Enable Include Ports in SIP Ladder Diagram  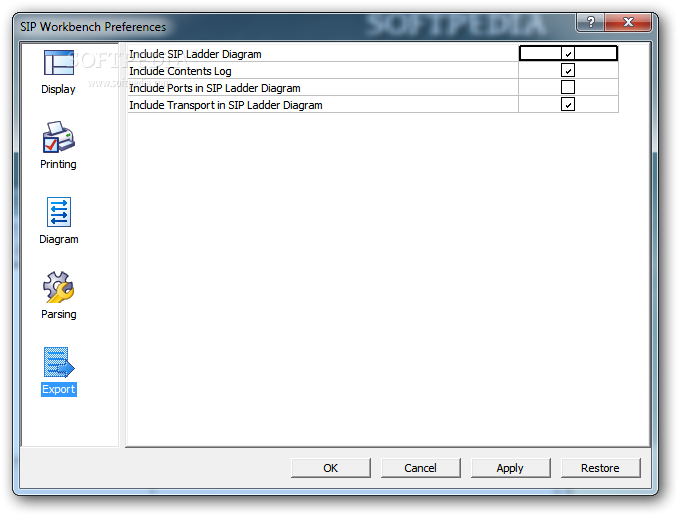click(568, 87)
